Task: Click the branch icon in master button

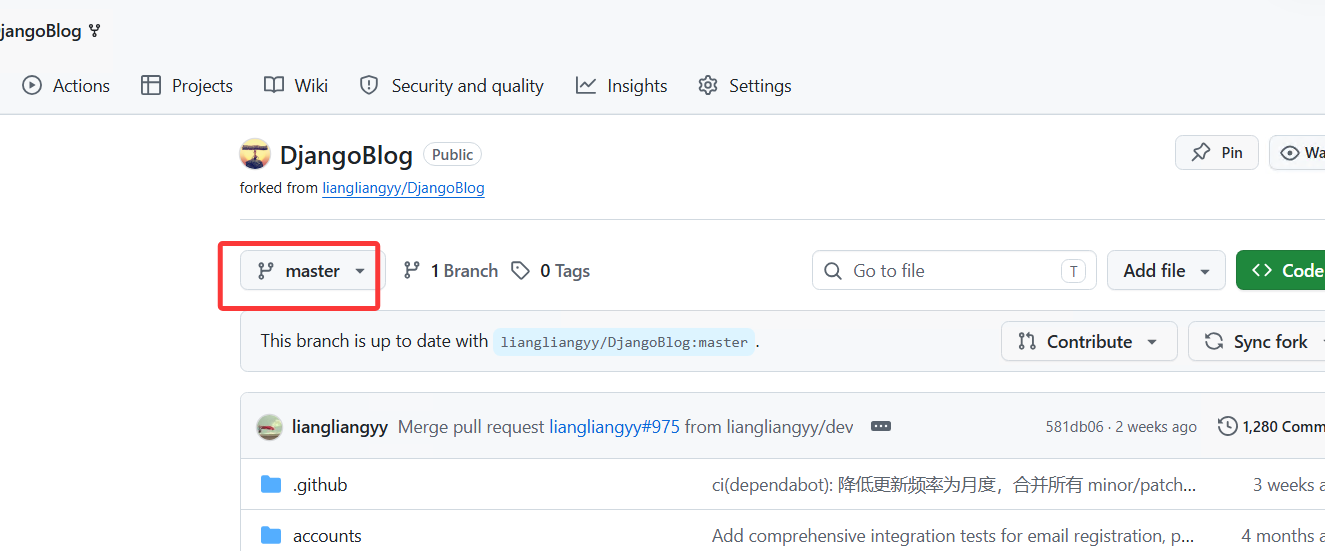Action: point(266,271)
